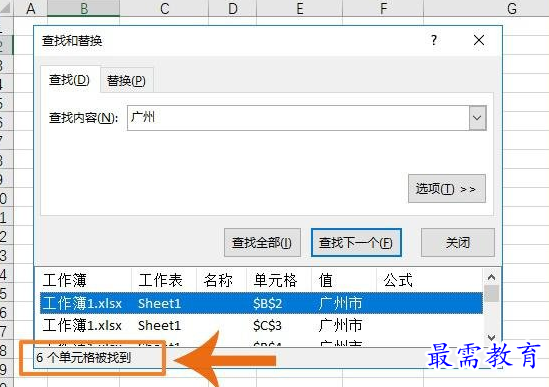549x387 pixels.
Task: Select column C header in spreadsheet
Action: (x=164, y=8)
